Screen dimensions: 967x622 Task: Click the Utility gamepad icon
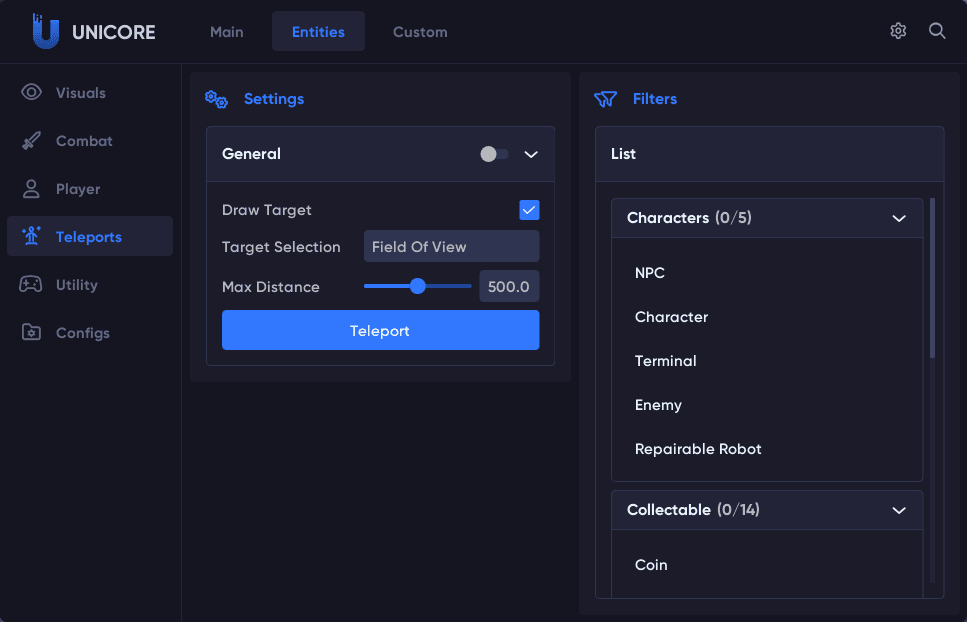(x=31, y=285)
